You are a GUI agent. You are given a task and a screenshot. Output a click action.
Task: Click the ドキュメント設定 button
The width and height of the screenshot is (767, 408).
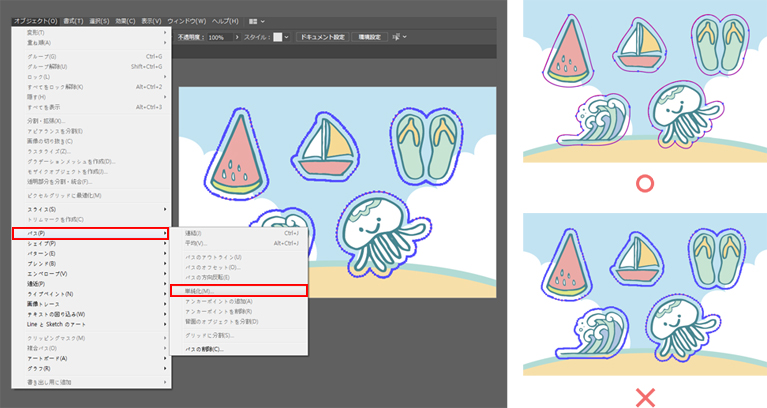click(x=322, y=36)
